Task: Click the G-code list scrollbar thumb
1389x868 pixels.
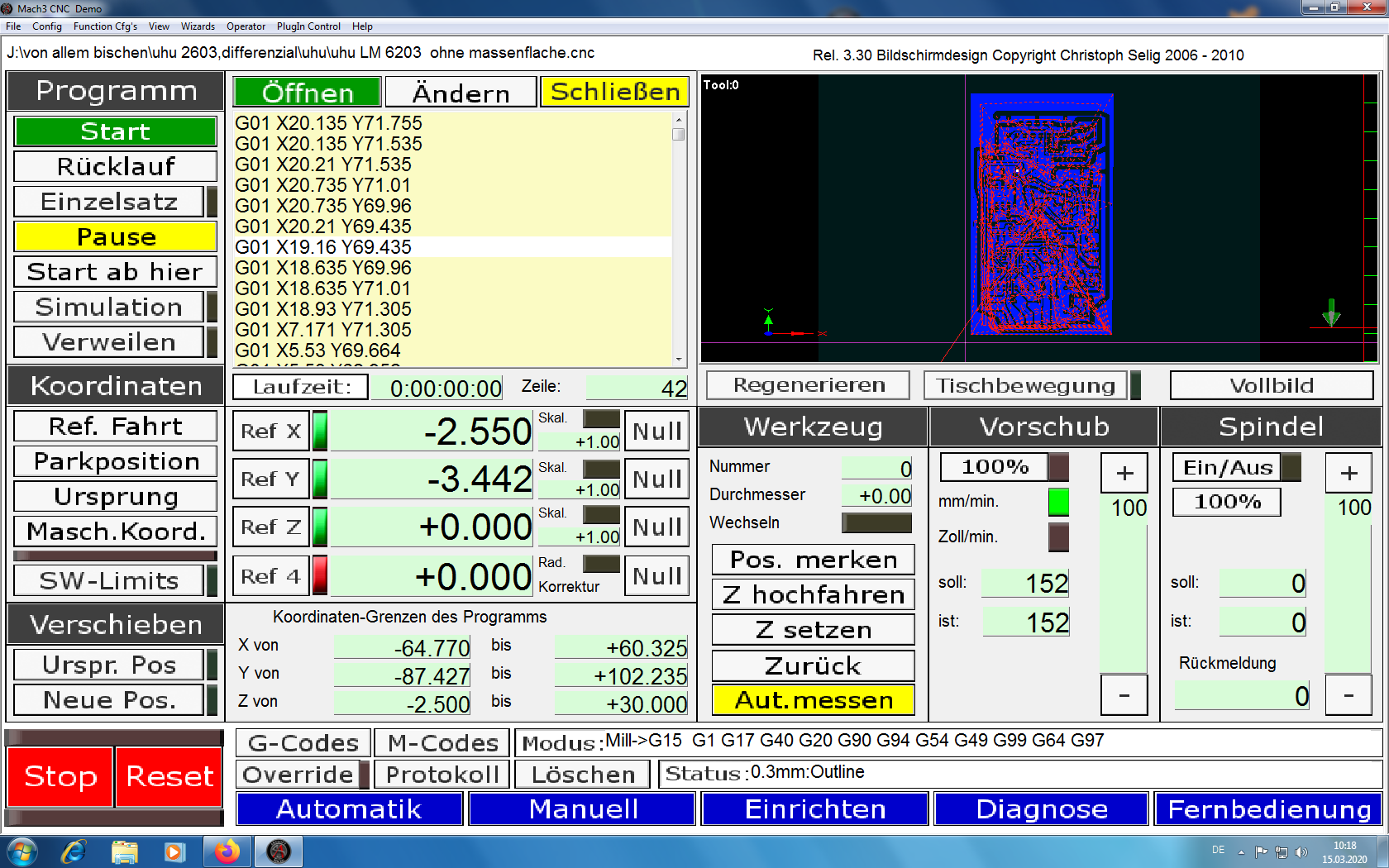Action: (679, 134)
